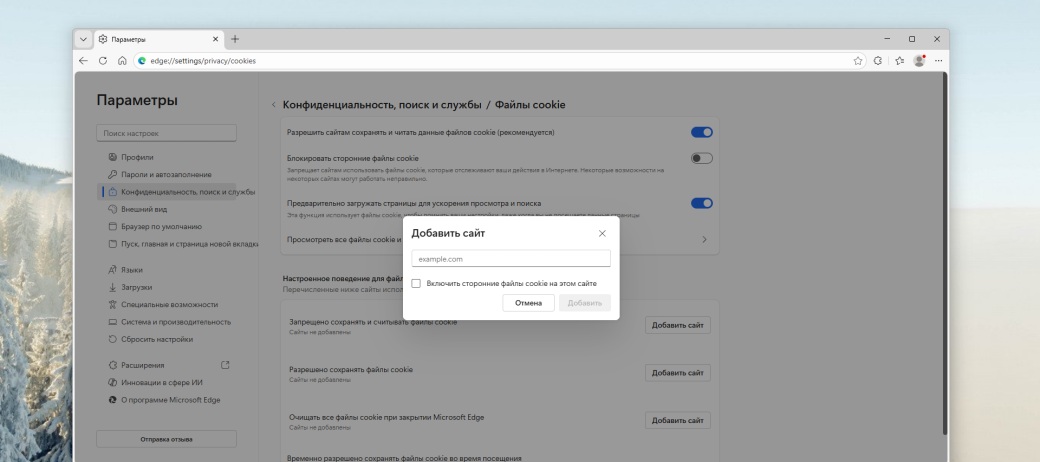Select Загрузки in settings sidebar

click(137, 287)
